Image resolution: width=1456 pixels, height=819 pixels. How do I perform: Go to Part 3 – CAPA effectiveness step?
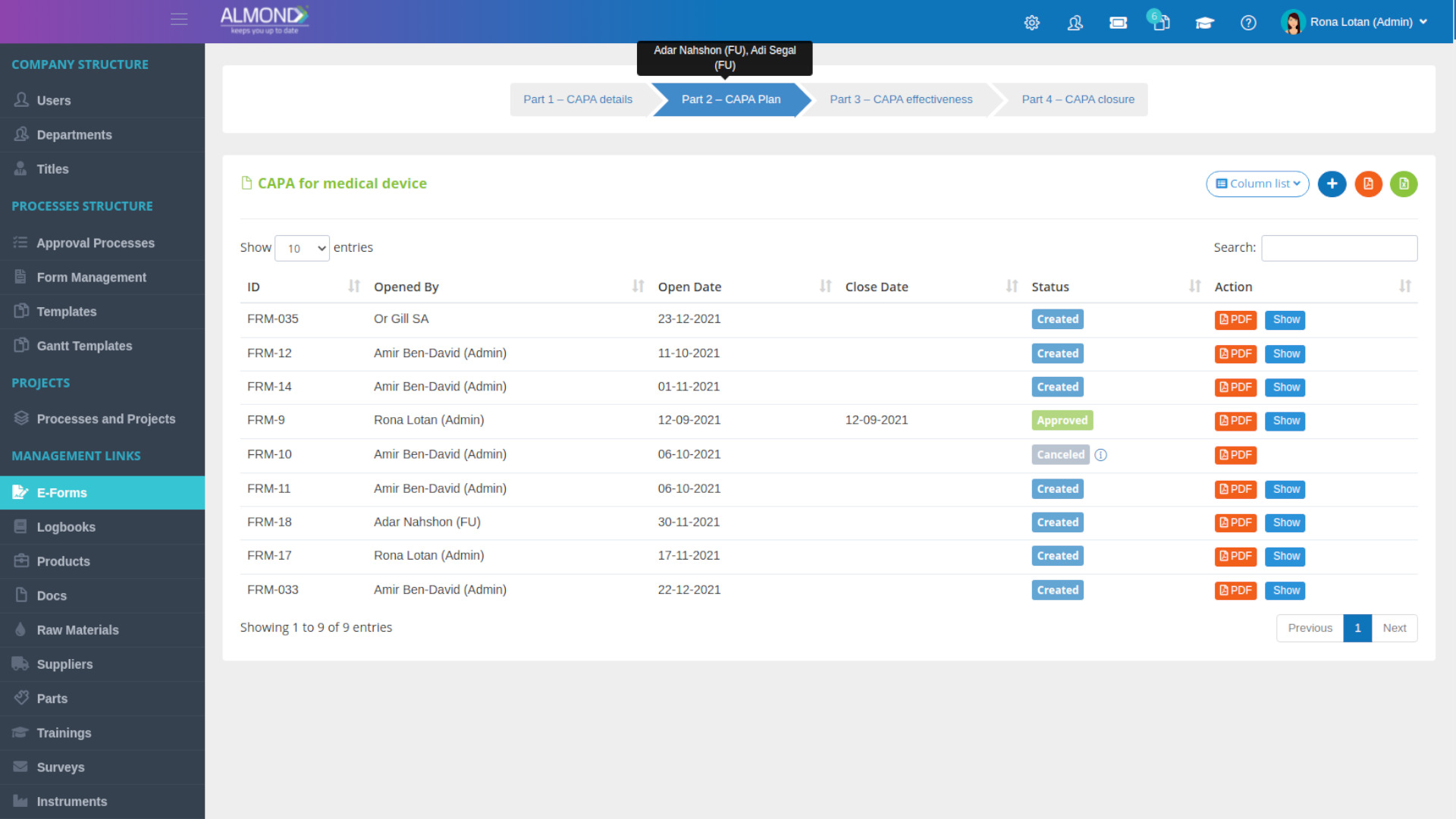(x=901, y=99)
